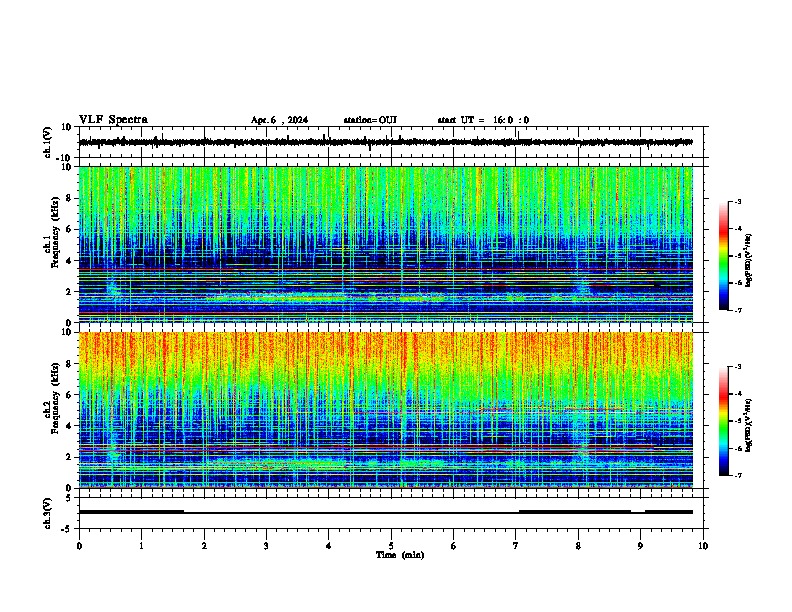
Task: Click the '-3' tick on ch.1 colorbar
Action: point(737,201)
